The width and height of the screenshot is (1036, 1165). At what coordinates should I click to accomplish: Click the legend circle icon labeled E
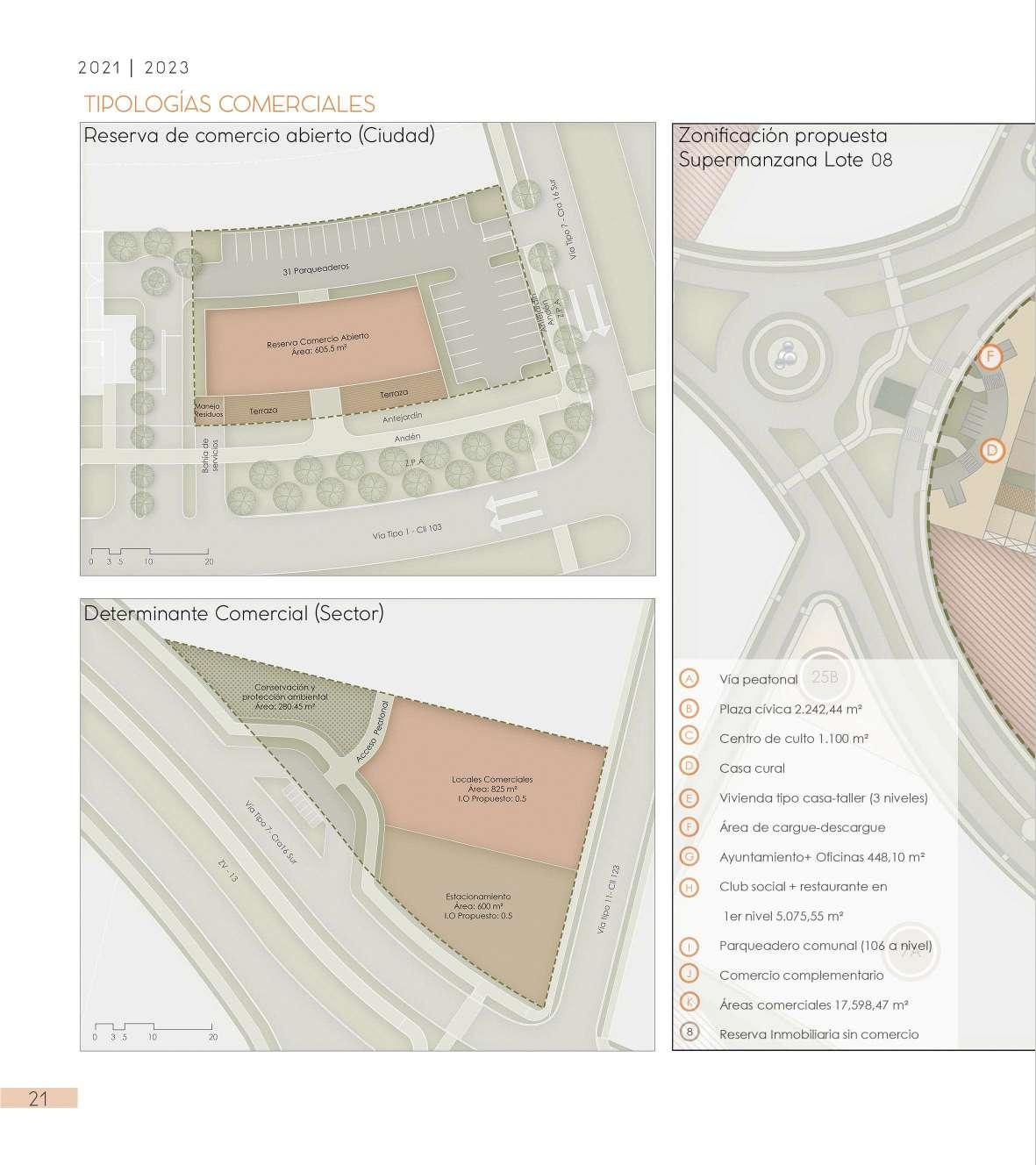pos(689,797)
